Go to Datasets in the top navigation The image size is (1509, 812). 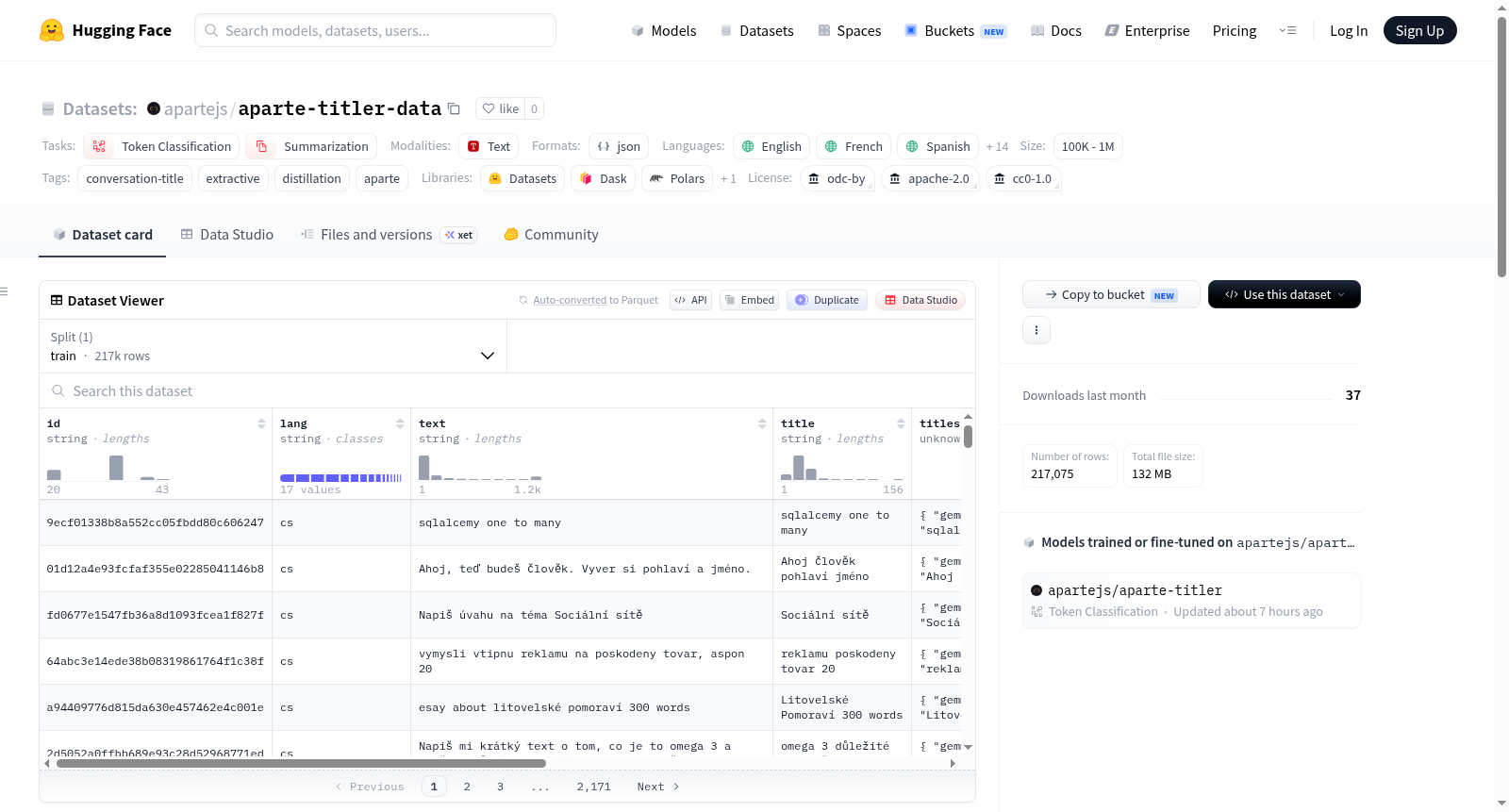pyautogui.click(x=757, y=30)
